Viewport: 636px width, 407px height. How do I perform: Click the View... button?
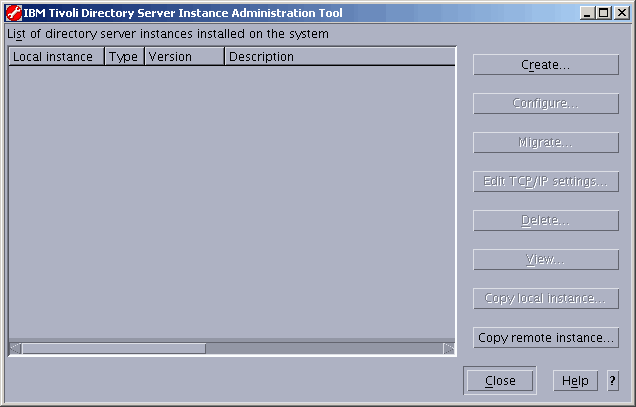545,260
